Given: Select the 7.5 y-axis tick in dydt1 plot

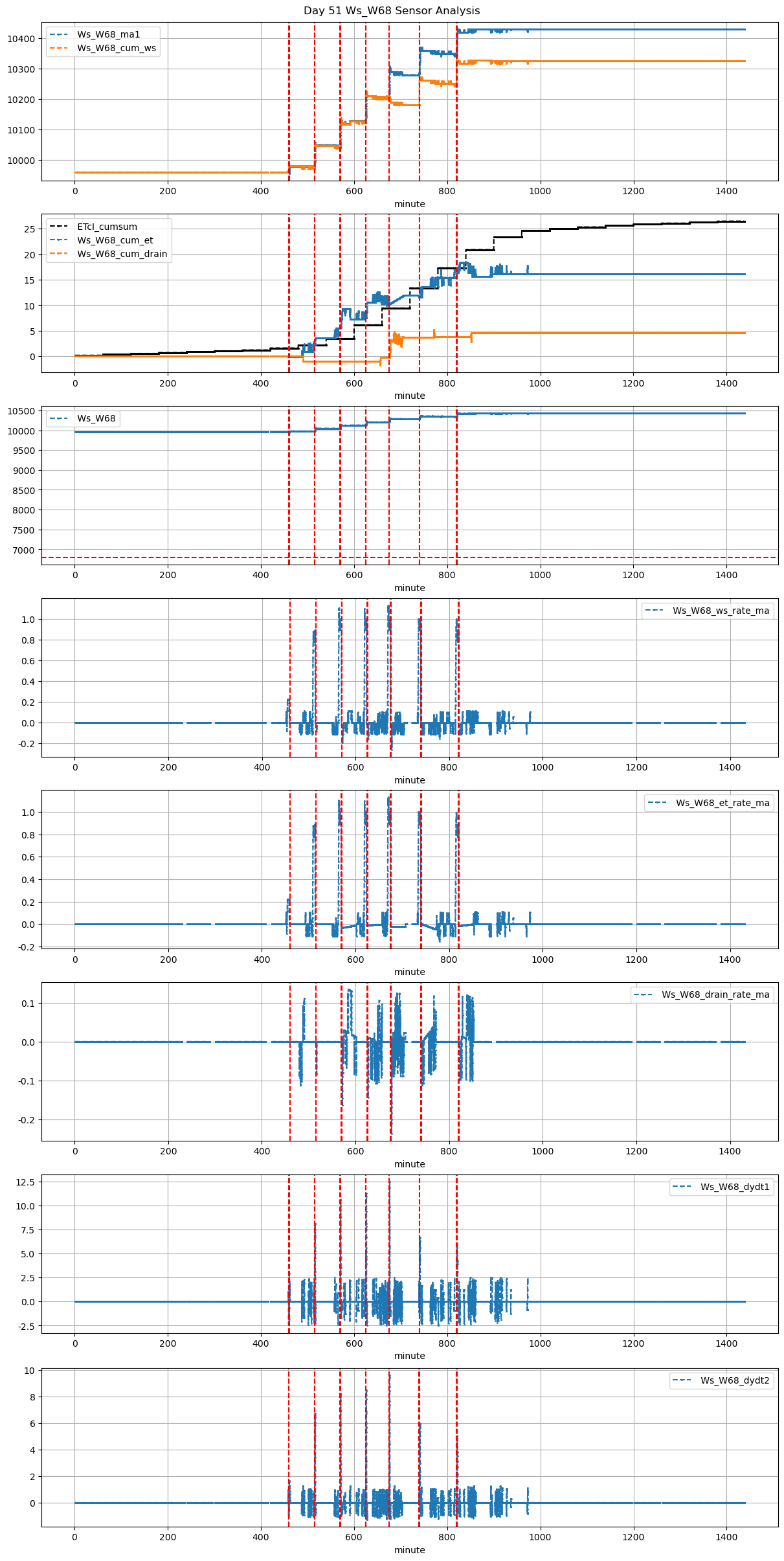Looking at the screenshot, I should click(28, 1230).
